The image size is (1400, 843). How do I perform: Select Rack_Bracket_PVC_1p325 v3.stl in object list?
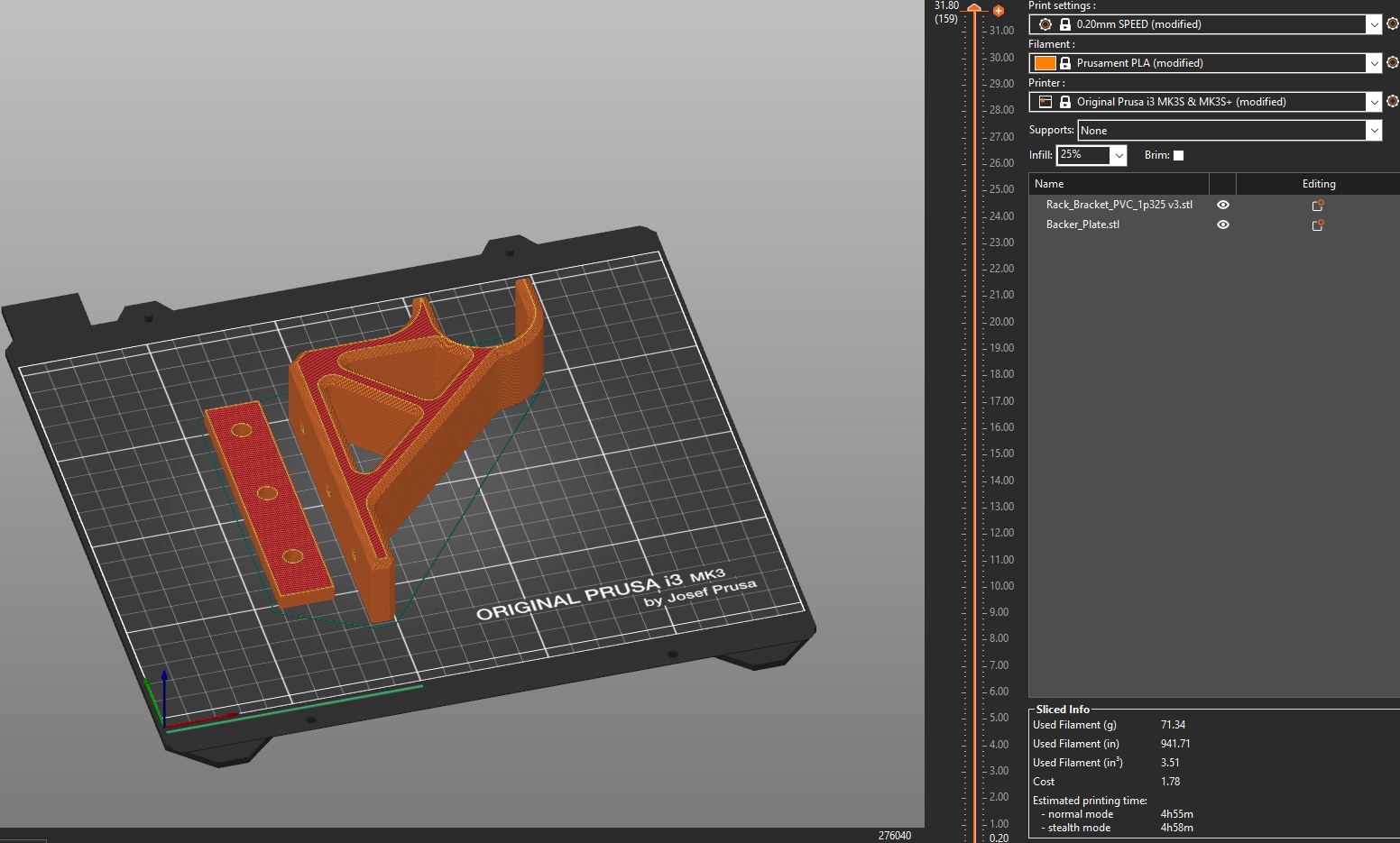coord(1119,205)
